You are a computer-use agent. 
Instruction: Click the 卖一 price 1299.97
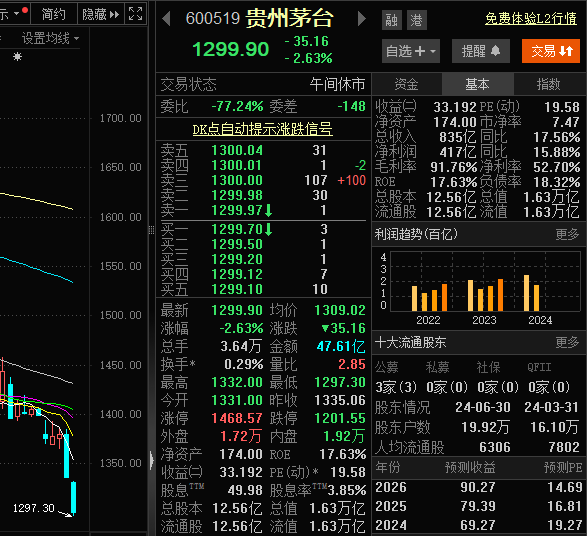click(237, 210)
